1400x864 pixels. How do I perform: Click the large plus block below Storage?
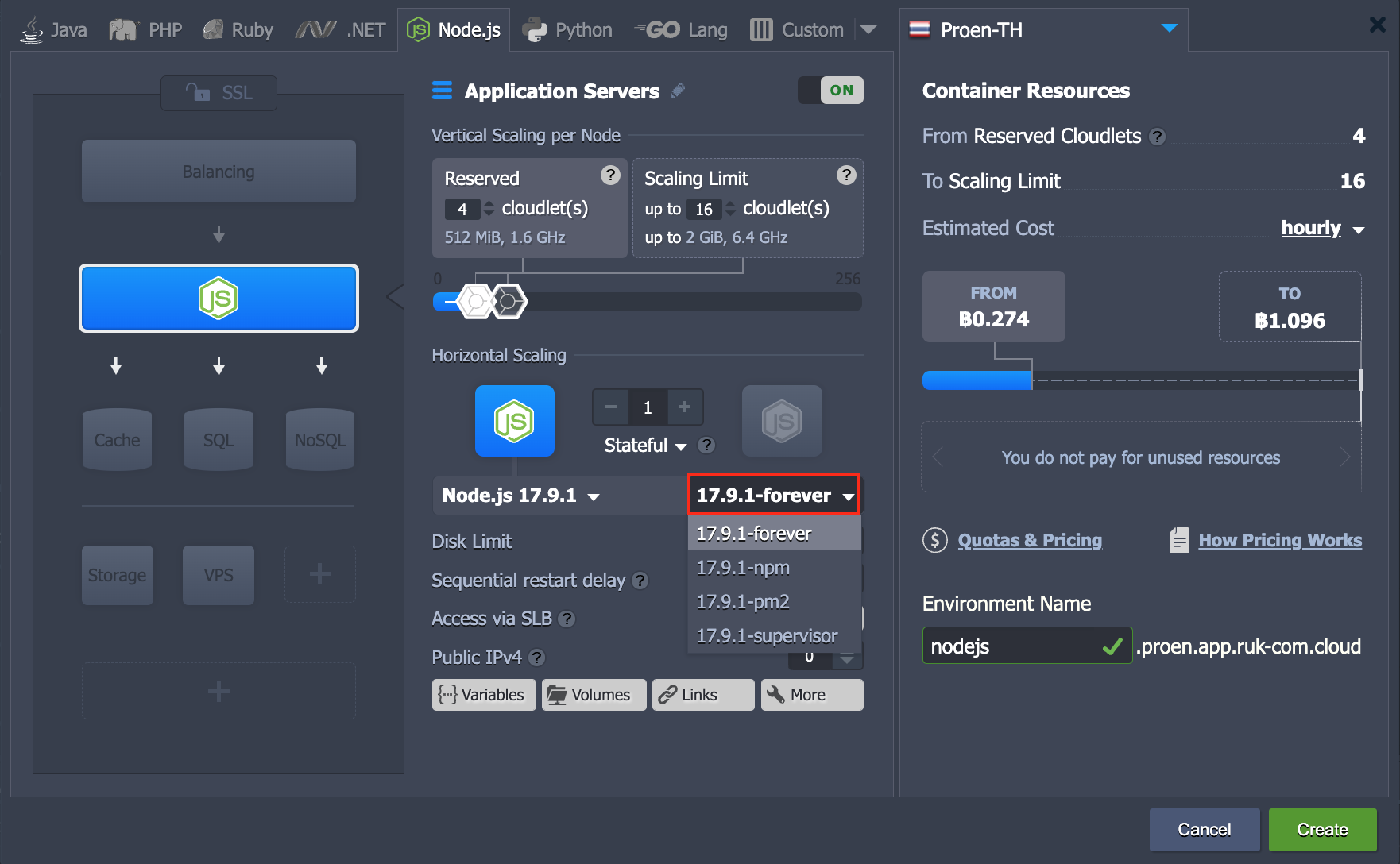[x=219, y=691]
